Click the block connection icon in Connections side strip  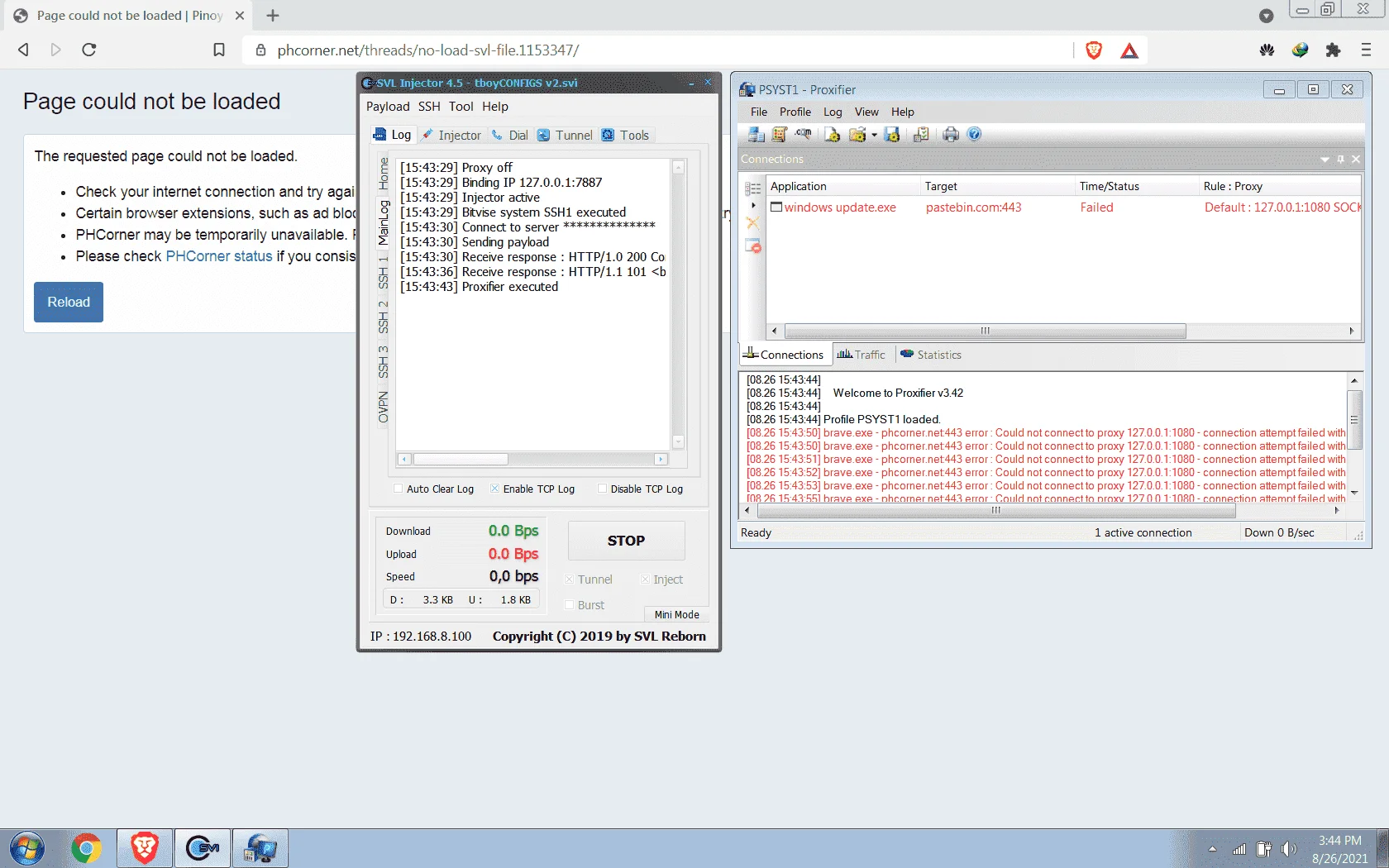click(x=752, y=246)
